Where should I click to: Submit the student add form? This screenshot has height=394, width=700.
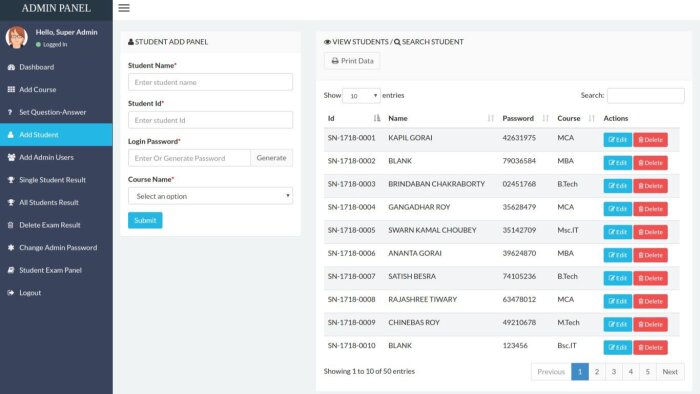[x=145, y=220]
